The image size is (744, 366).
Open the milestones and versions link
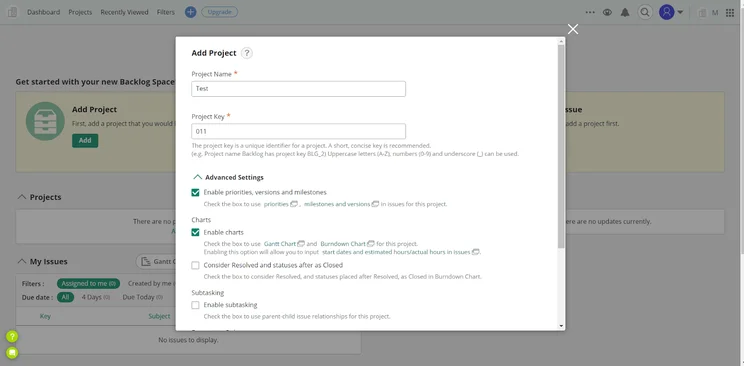337,205
